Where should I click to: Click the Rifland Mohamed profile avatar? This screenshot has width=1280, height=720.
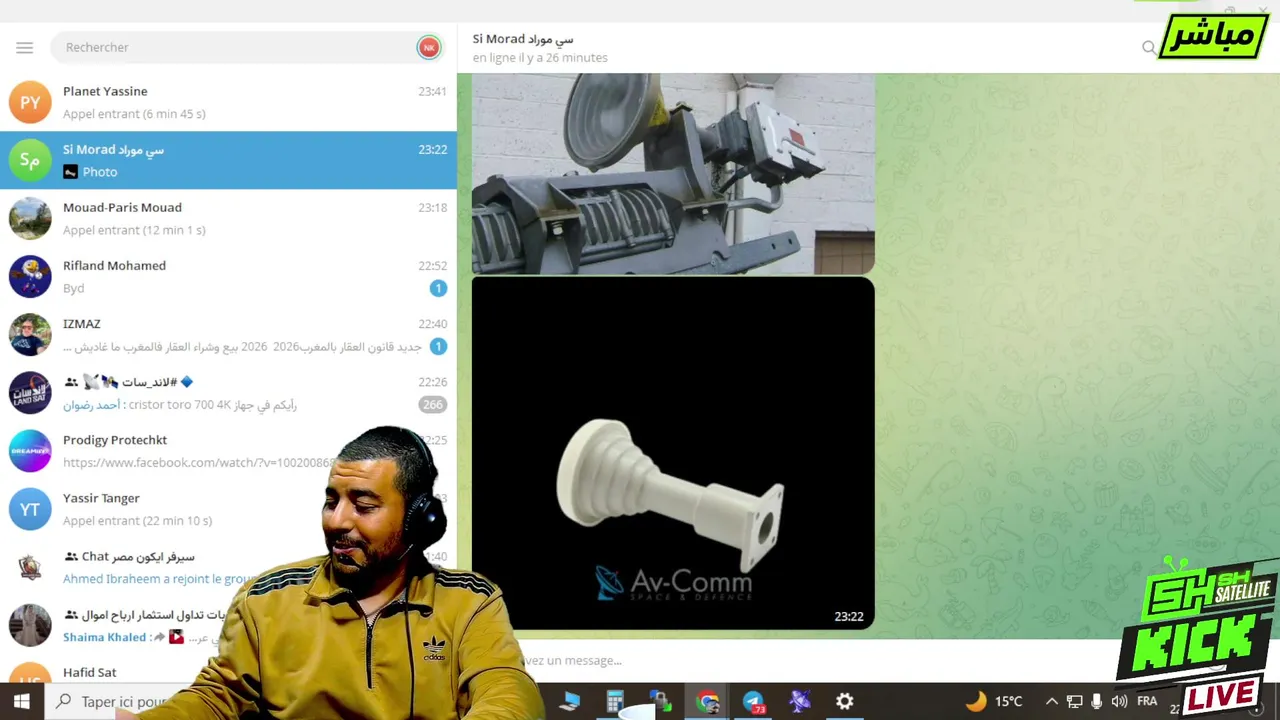click(x=30, y=276)
